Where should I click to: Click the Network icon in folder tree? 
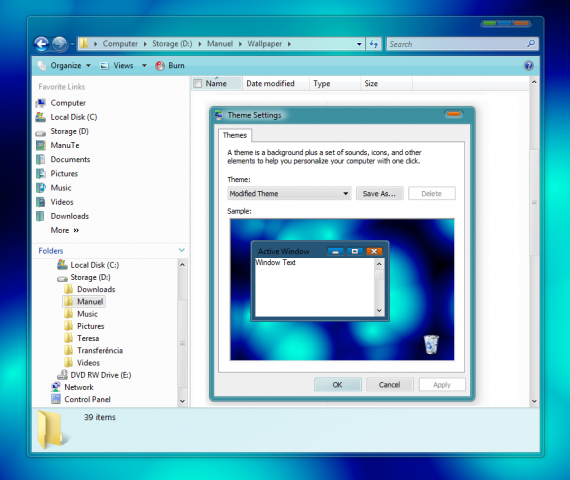tap(56, 387)
